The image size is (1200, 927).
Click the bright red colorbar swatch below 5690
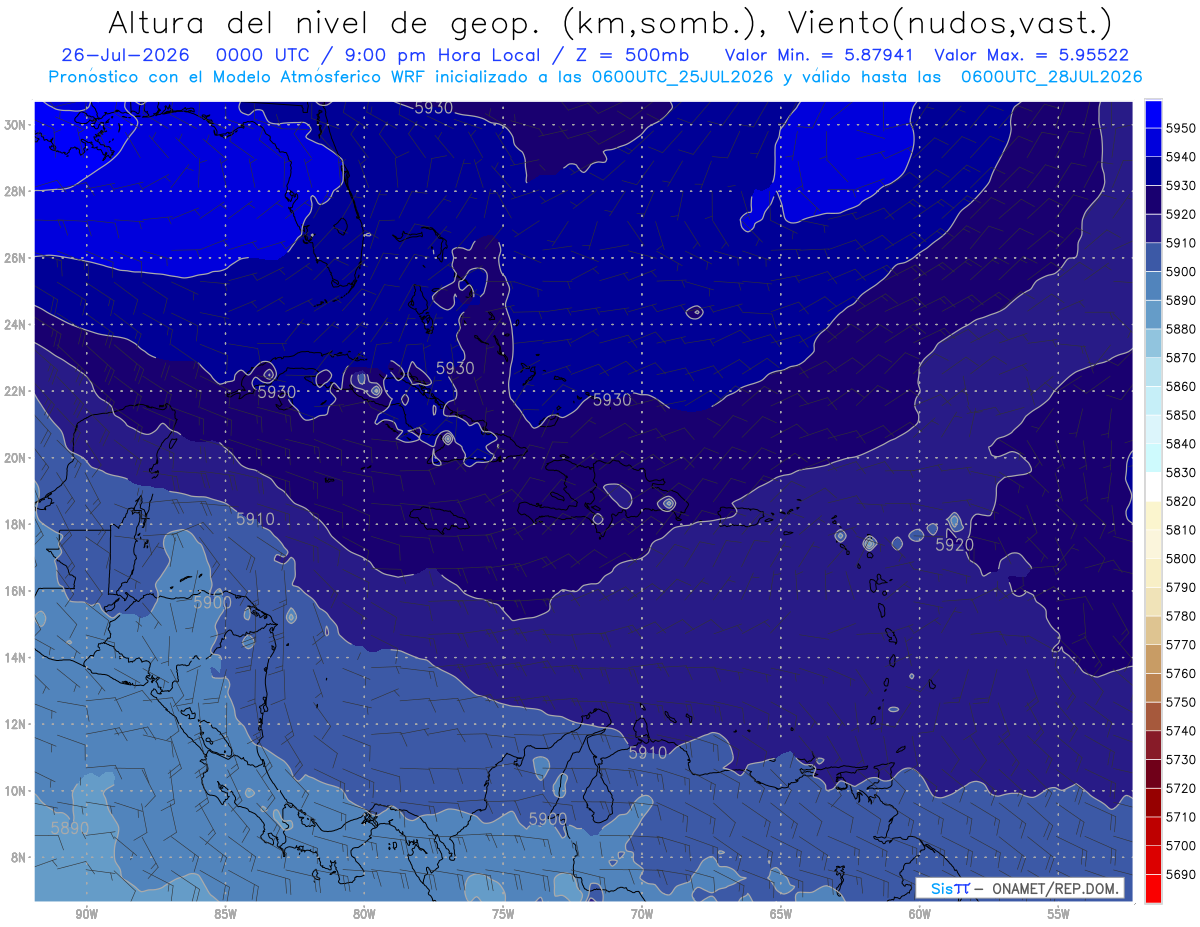[x=1153, y=888]
